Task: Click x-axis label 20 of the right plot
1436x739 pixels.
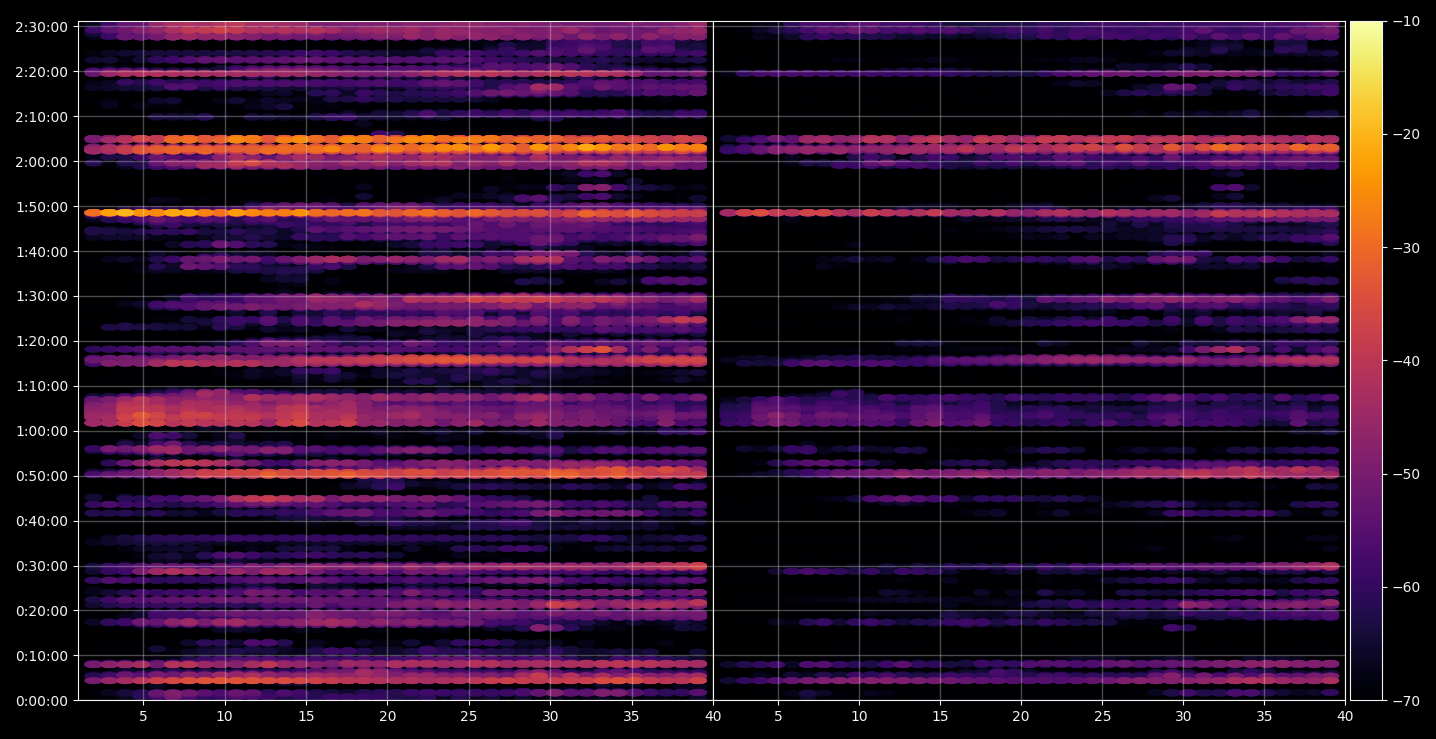Action: pos(1020,716)
